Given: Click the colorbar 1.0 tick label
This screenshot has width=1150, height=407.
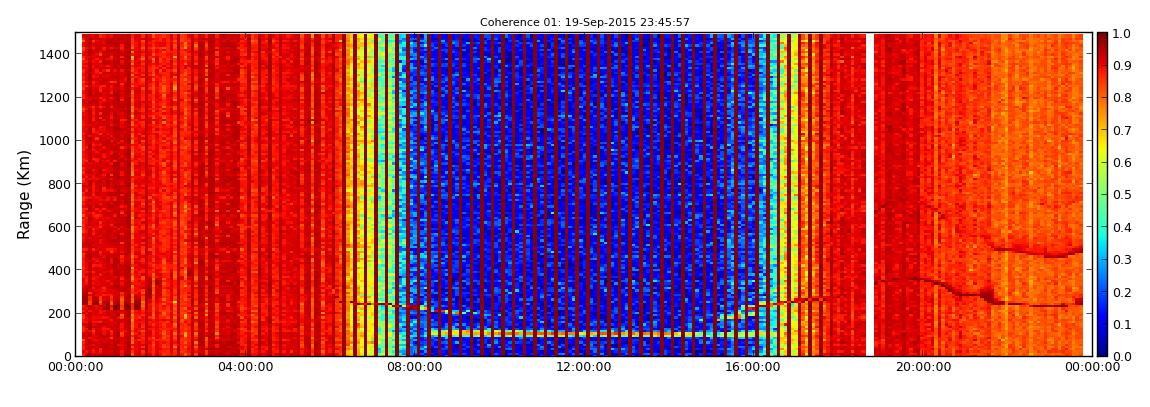Looking at the screenshot, I should (x=1121, y=34).
